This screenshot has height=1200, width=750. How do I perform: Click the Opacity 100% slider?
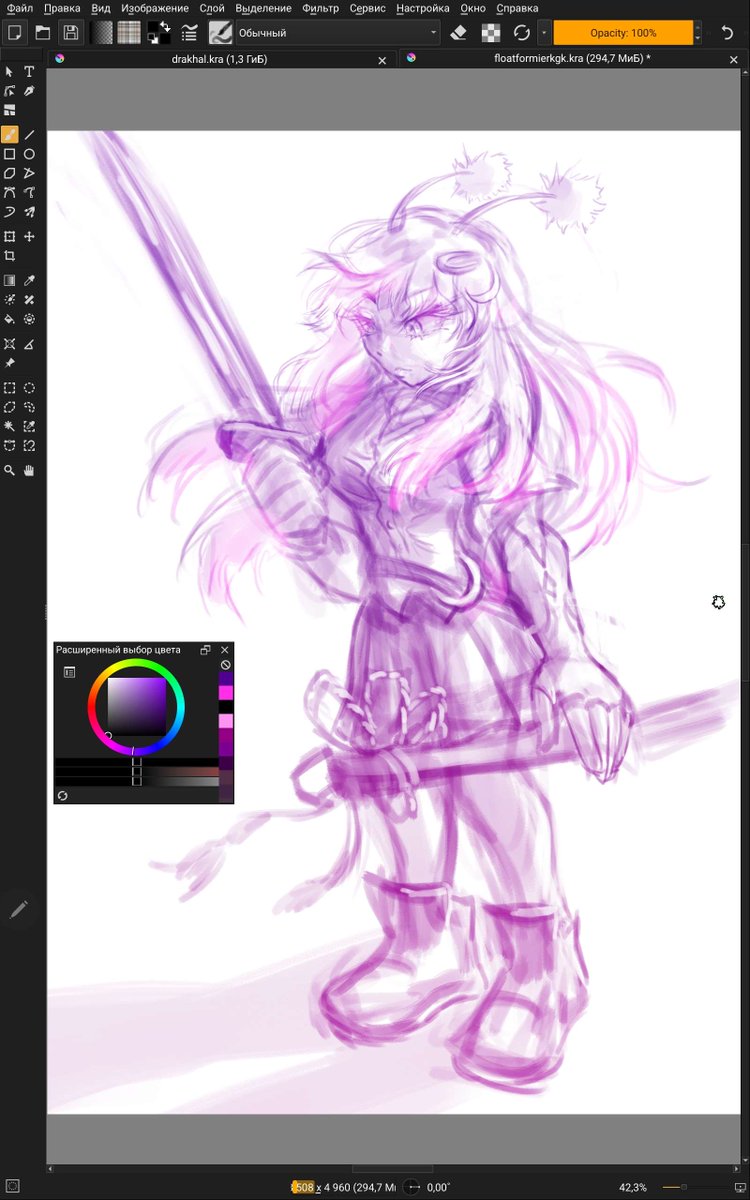(x=623, y=33)
